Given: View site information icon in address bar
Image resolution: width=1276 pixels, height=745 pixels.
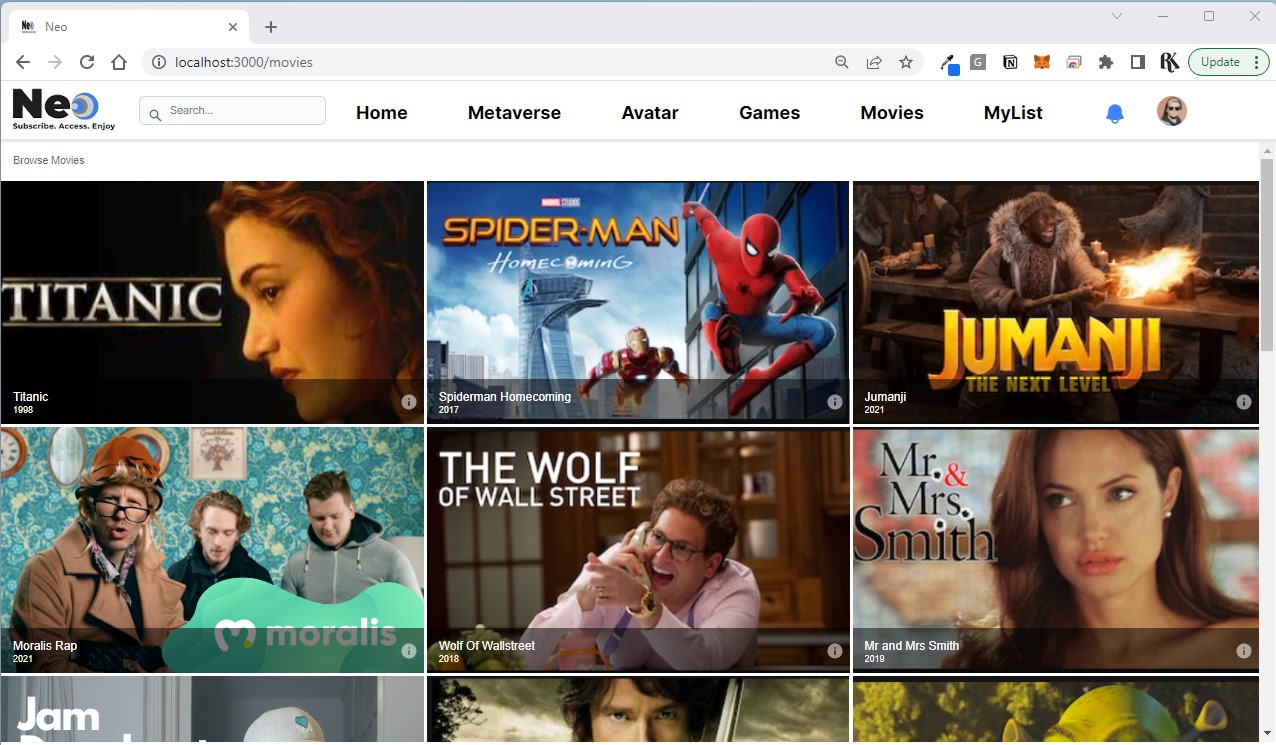Looking at the screenshot, I should click(158, 62).
